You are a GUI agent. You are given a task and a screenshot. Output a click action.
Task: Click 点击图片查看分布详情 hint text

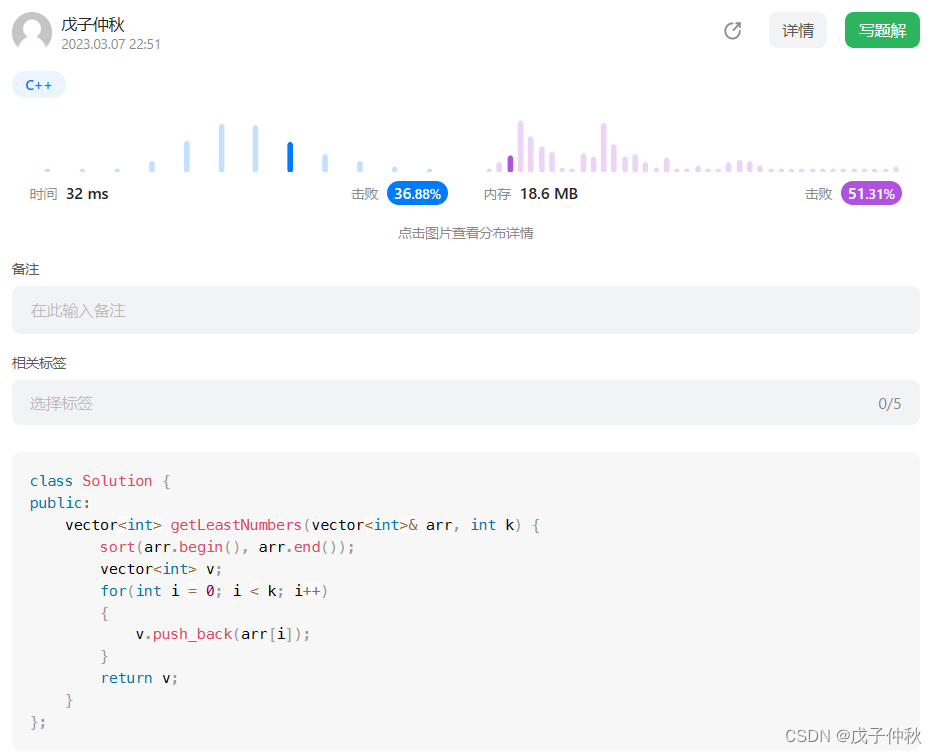pos(466,233)
